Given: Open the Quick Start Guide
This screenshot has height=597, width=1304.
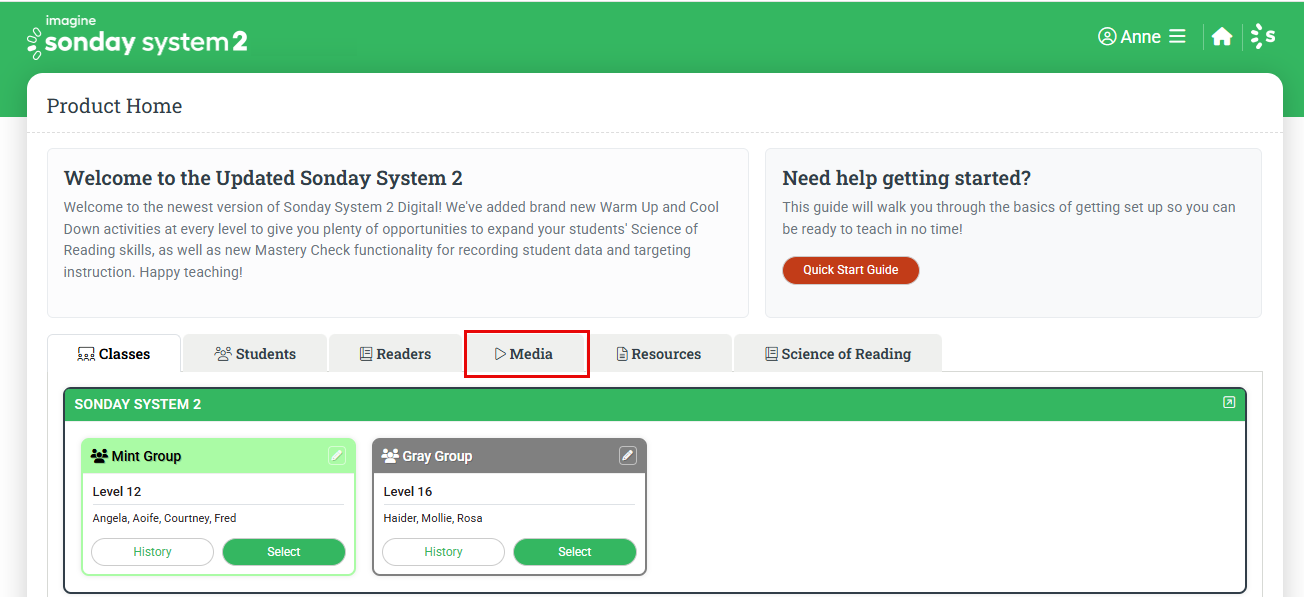Looking at the screenshot, I should click(x=850, y=270).
